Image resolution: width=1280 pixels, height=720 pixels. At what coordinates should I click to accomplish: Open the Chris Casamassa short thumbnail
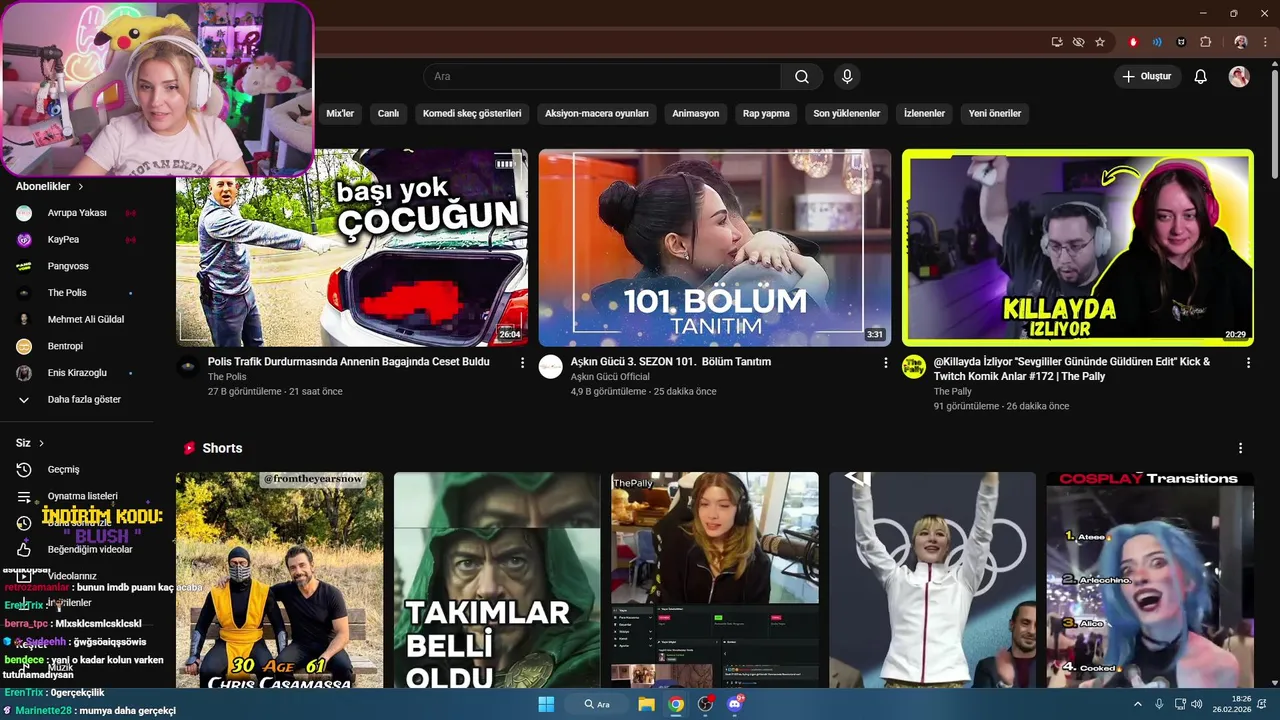pos(280,580)
